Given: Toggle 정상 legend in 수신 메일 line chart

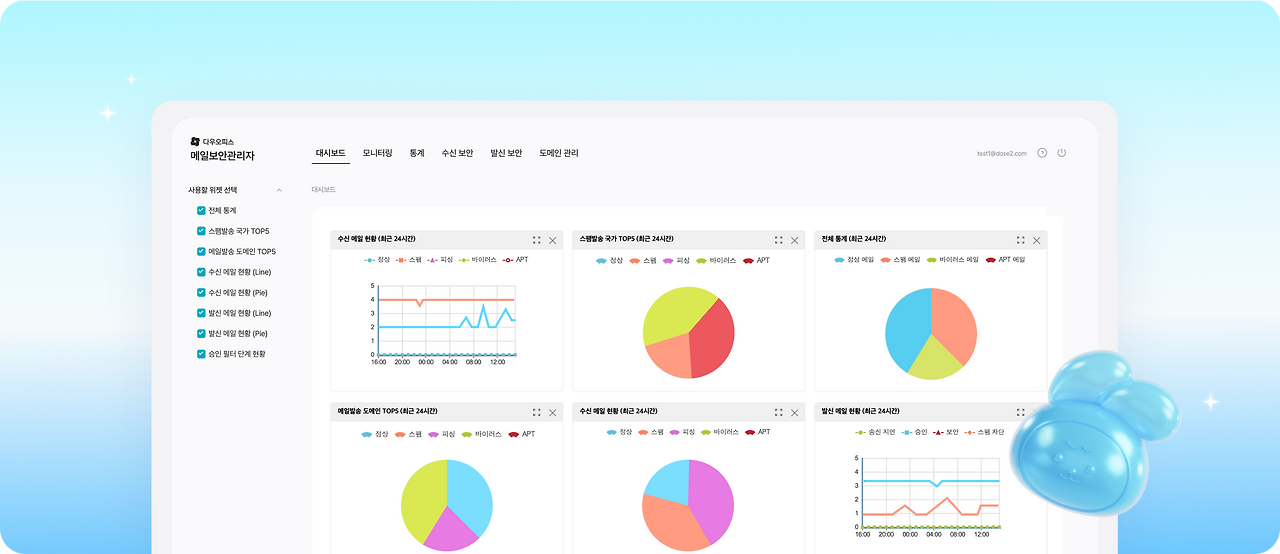Looking at the screenshot, I should pyautogui.click(x=377, y=260).
